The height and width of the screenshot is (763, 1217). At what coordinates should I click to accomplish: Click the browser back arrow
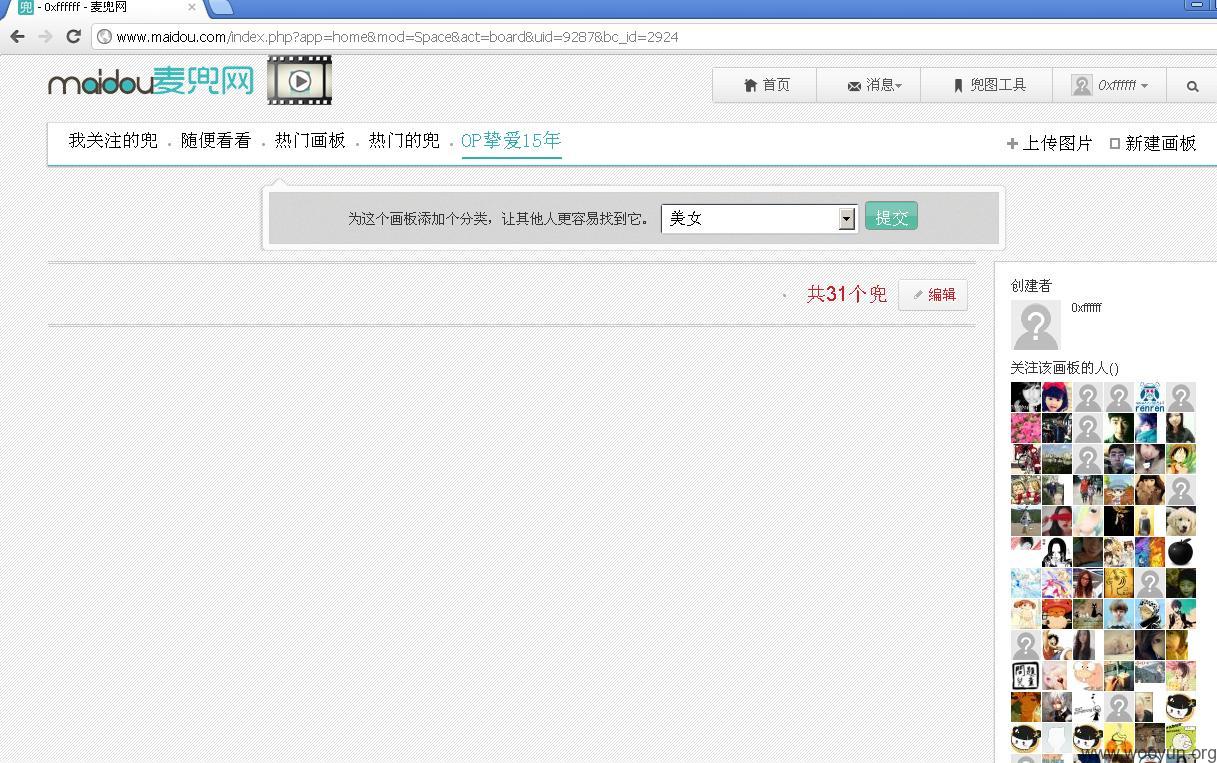17,36
